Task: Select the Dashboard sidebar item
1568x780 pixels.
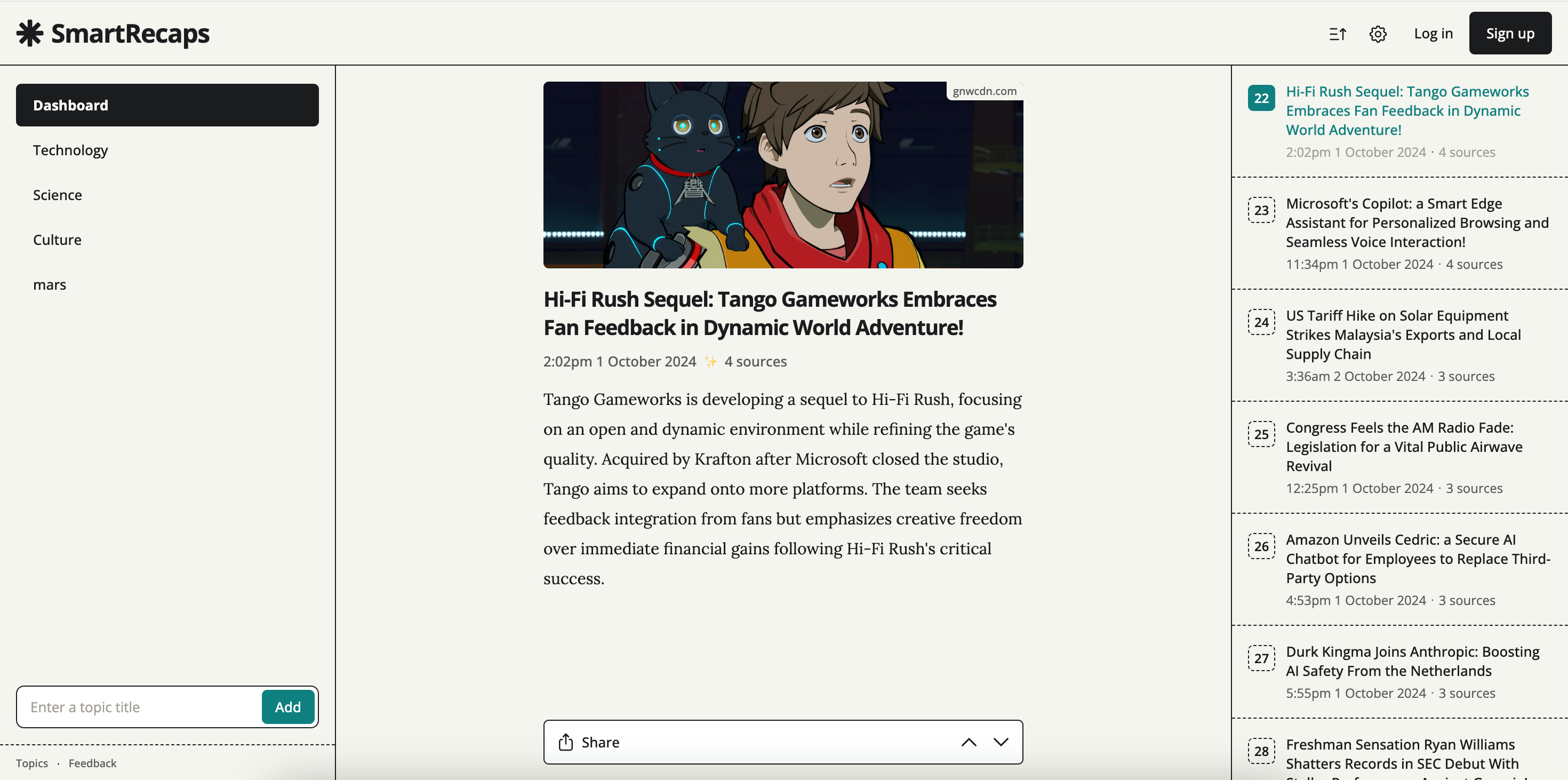Action: (167, 105)
